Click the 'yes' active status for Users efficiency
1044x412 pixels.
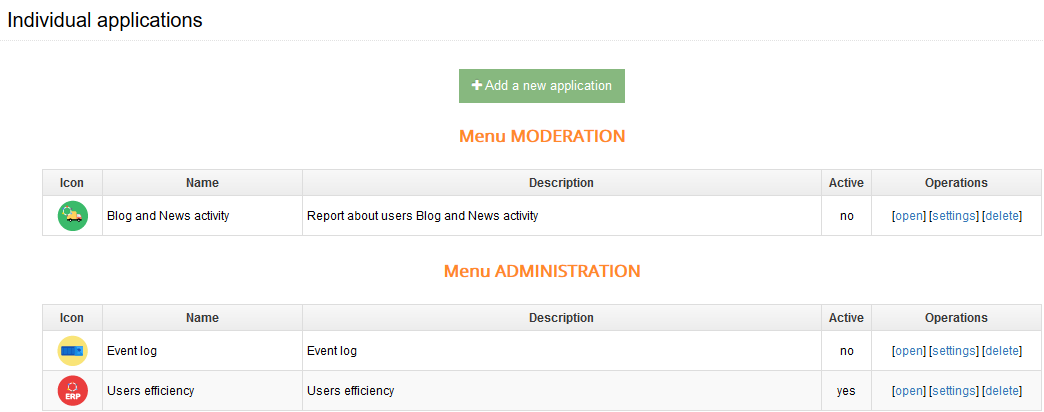[846, 391]
